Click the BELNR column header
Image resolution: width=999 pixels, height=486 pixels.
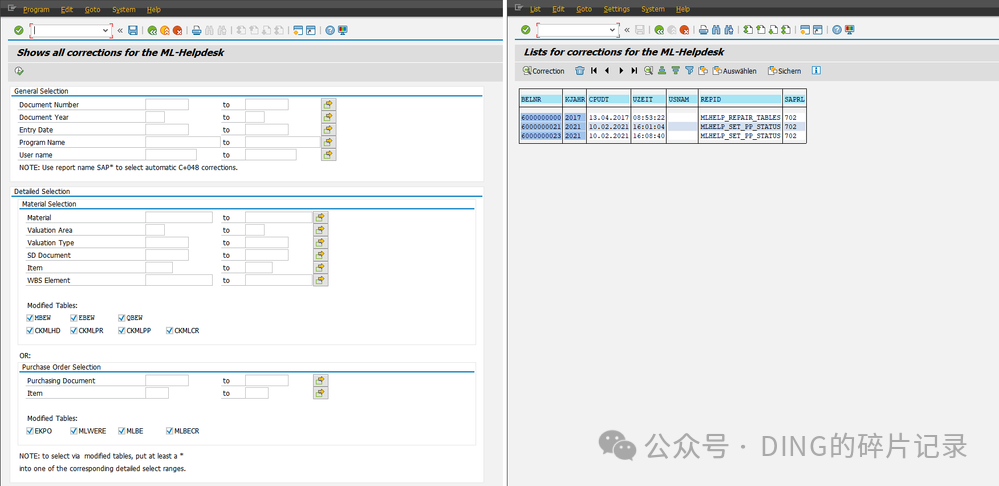pyautogui.click(x=541, y=99)
